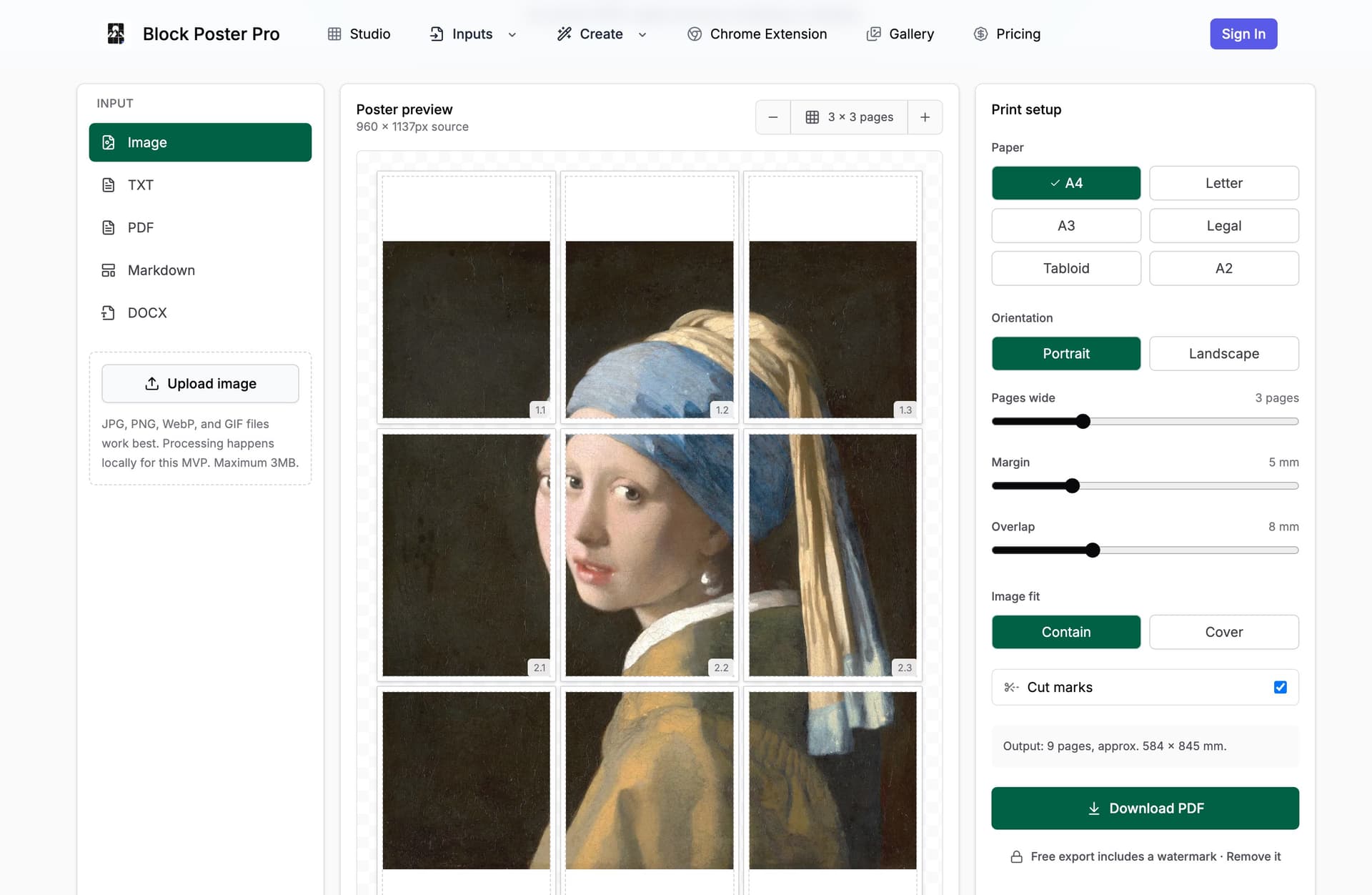Viewport: 1372px width, 895px height.
Task: Decrease page count with minus button
Action: pyautogui.click(x=773, y=117)
